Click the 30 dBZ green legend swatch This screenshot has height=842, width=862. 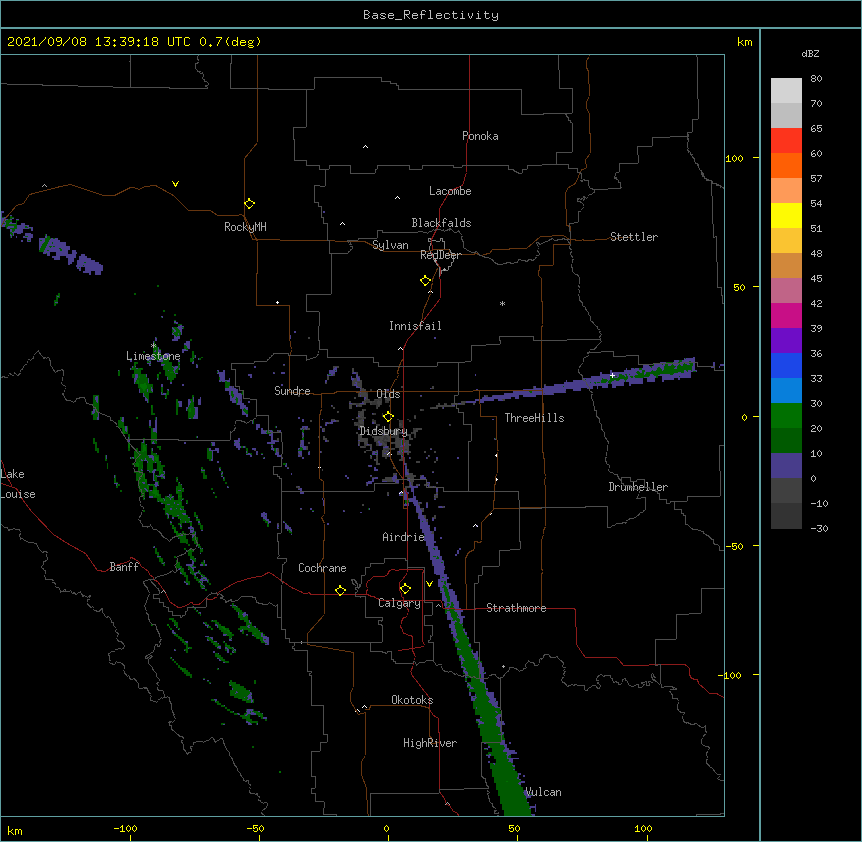point(786,416)
